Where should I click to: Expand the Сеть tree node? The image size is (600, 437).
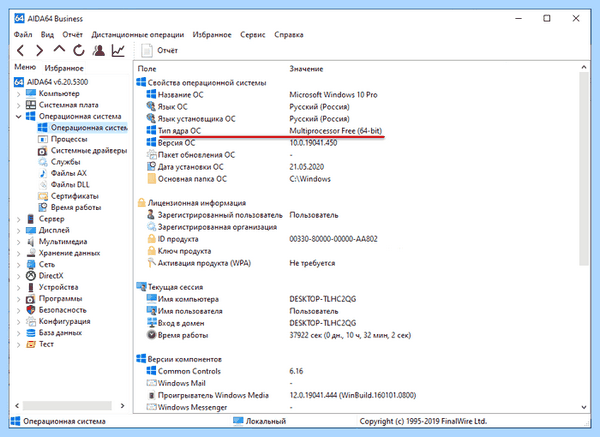tap(18, 265)
